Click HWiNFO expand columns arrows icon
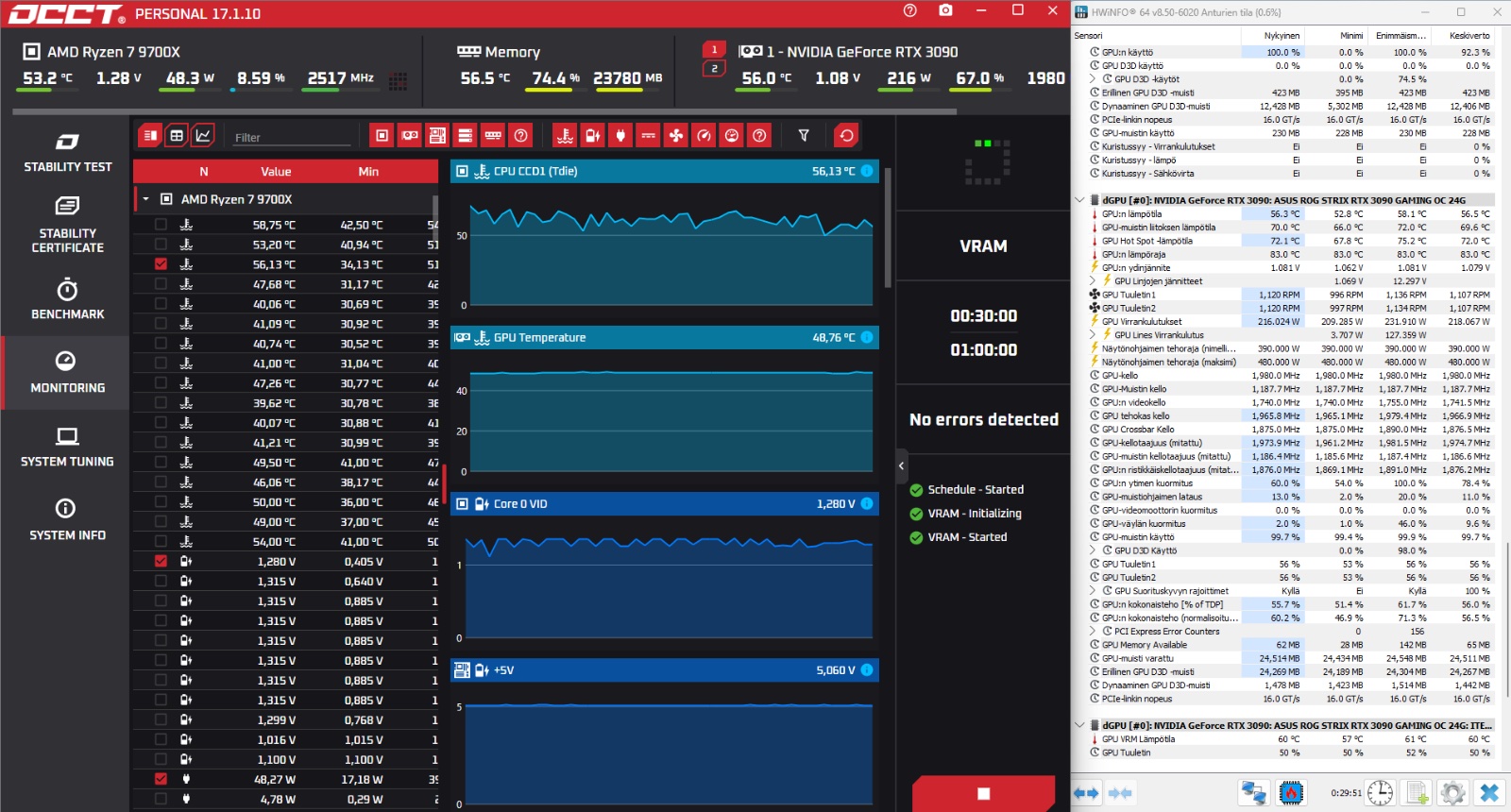This screenshot has height=812, width=1511. click(x=1086, y=793)
